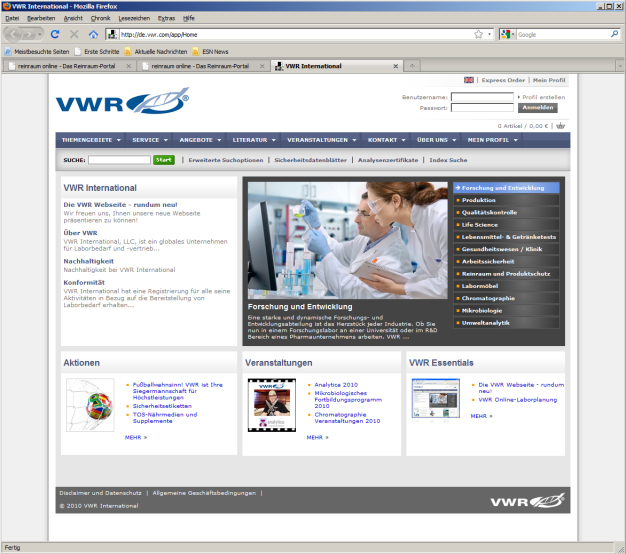Click the Veranstaltungen film strip thumbnail

click(x=272, y=405)
